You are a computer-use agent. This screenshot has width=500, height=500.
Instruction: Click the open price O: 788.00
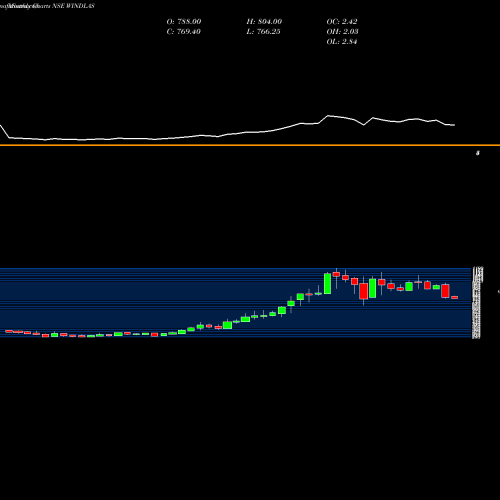(x=184, y=22)
